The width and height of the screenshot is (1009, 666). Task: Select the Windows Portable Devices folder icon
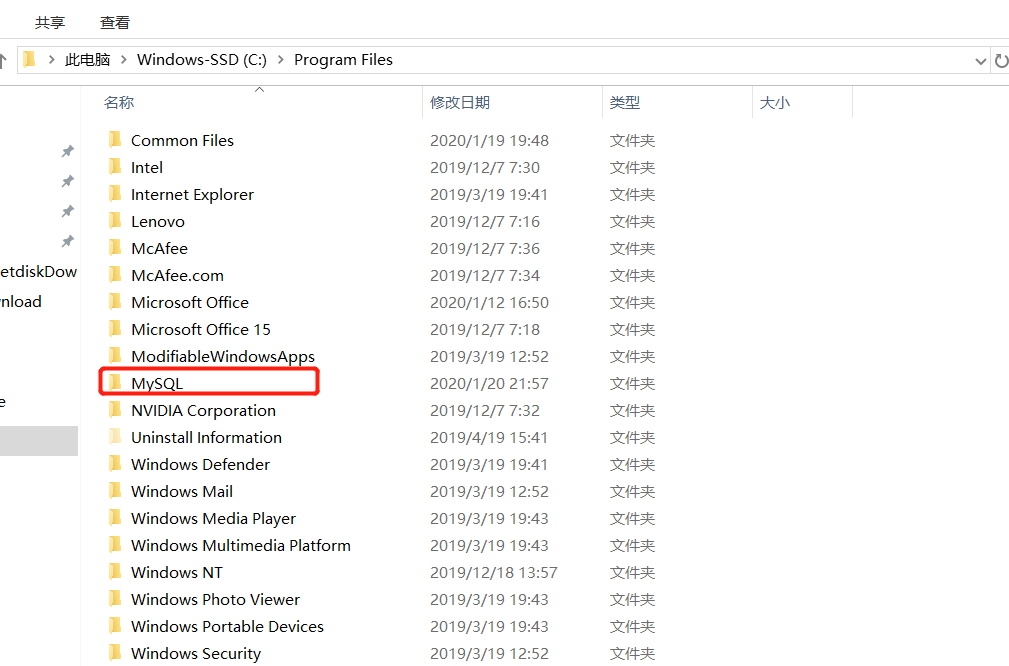(x=115, y=625)
